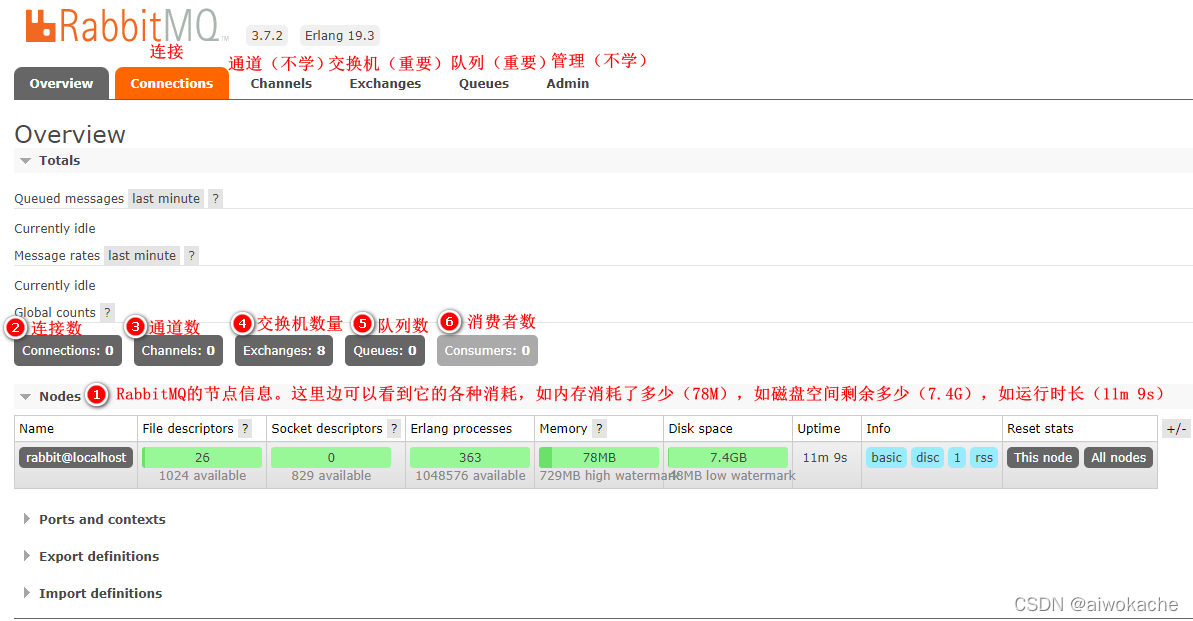The image size is (1193, 621).
Task: Click the 1024 available text
Action: 202,476
